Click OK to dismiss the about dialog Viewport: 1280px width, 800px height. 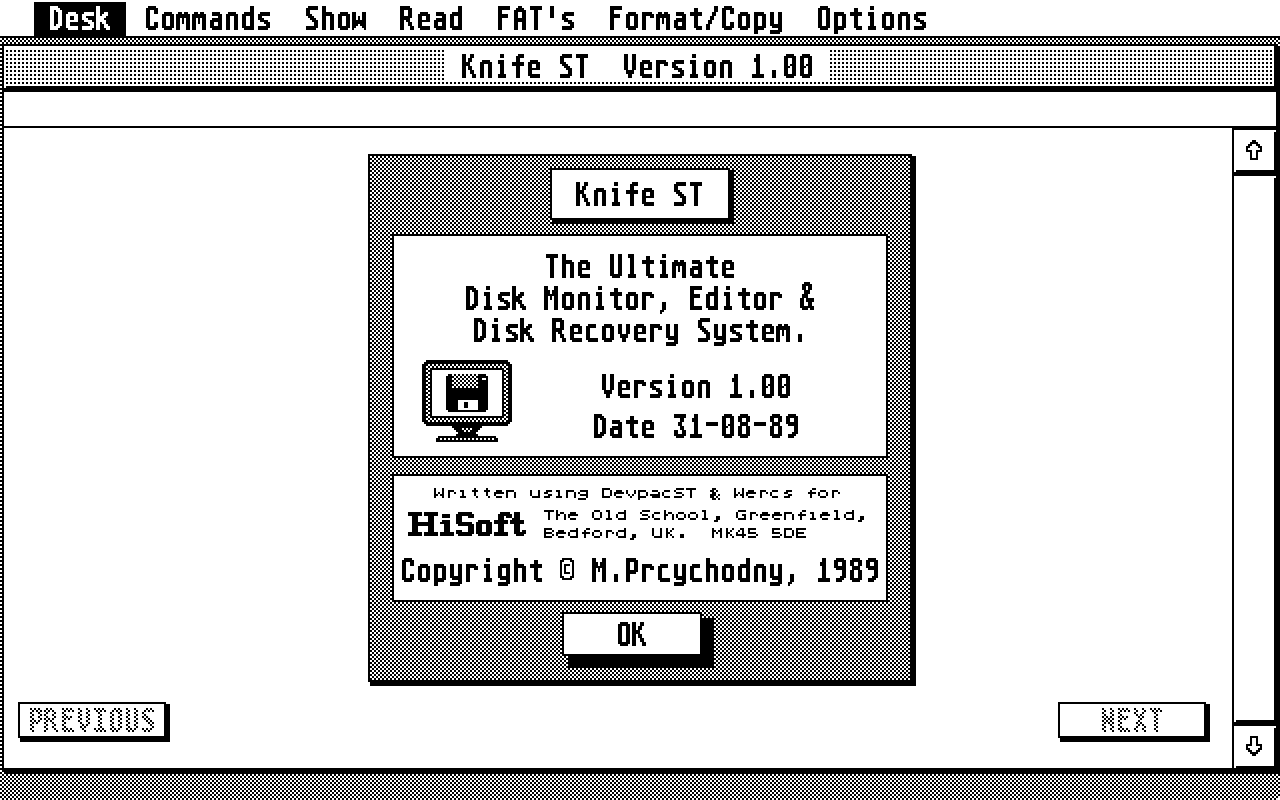click(632, 635)
